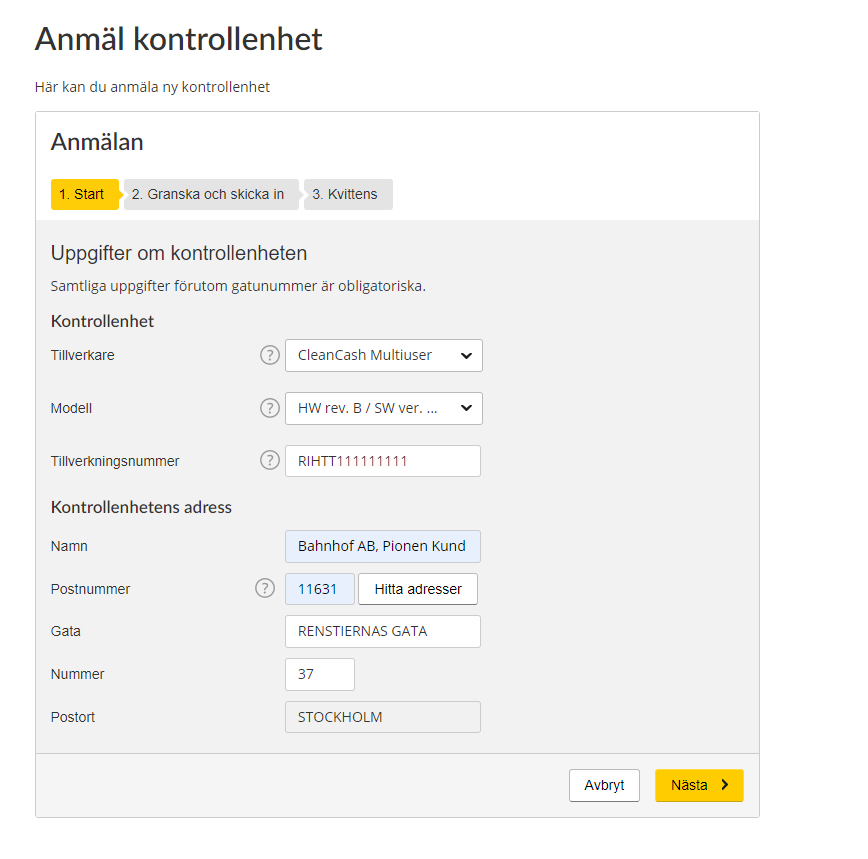Go to 2. Granska och skicka in step

click(211, 194)
